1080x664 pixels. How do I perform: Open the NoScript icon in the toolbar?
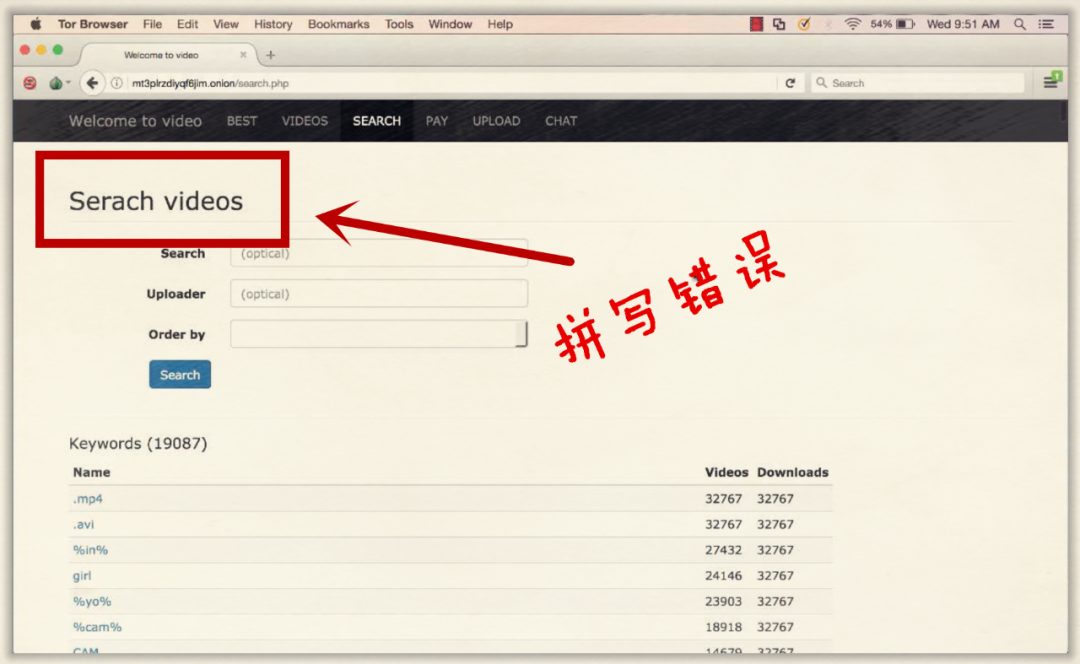30,83
